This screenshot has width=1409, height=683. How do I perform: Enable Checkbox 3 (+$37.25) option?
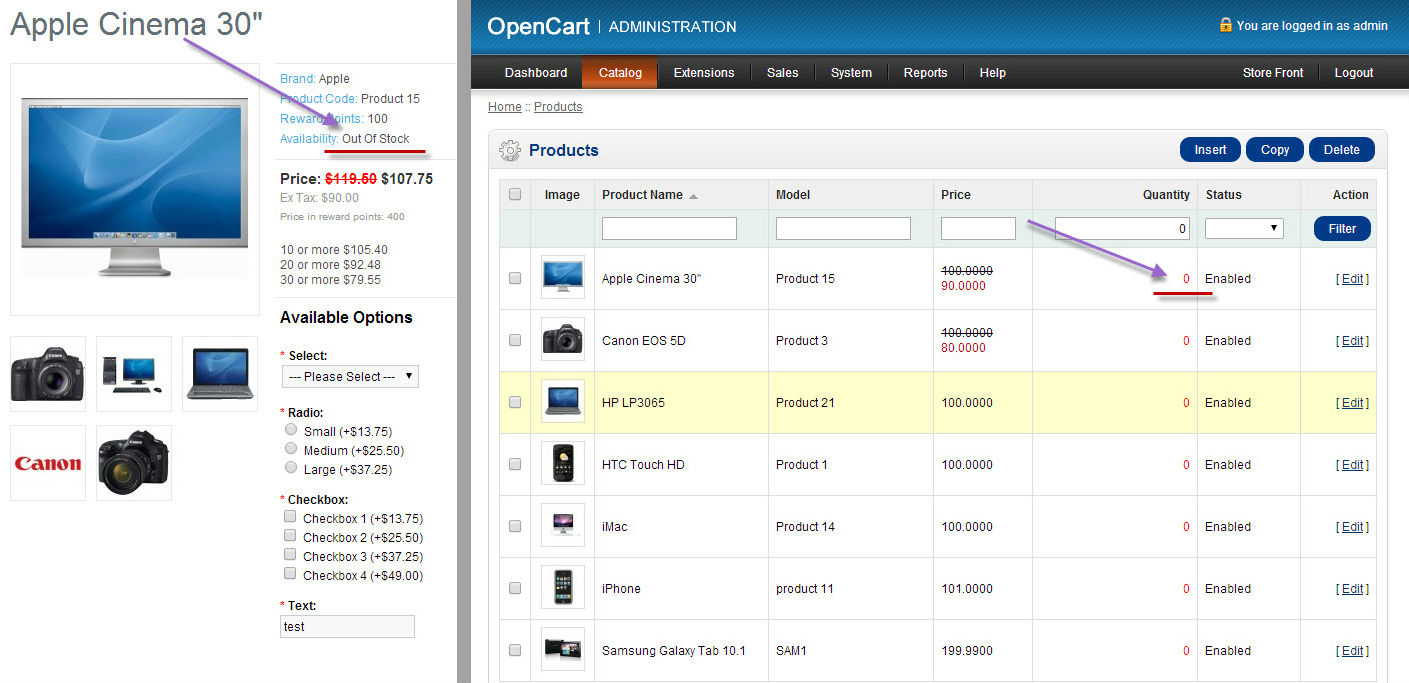(x=290, y=555)
